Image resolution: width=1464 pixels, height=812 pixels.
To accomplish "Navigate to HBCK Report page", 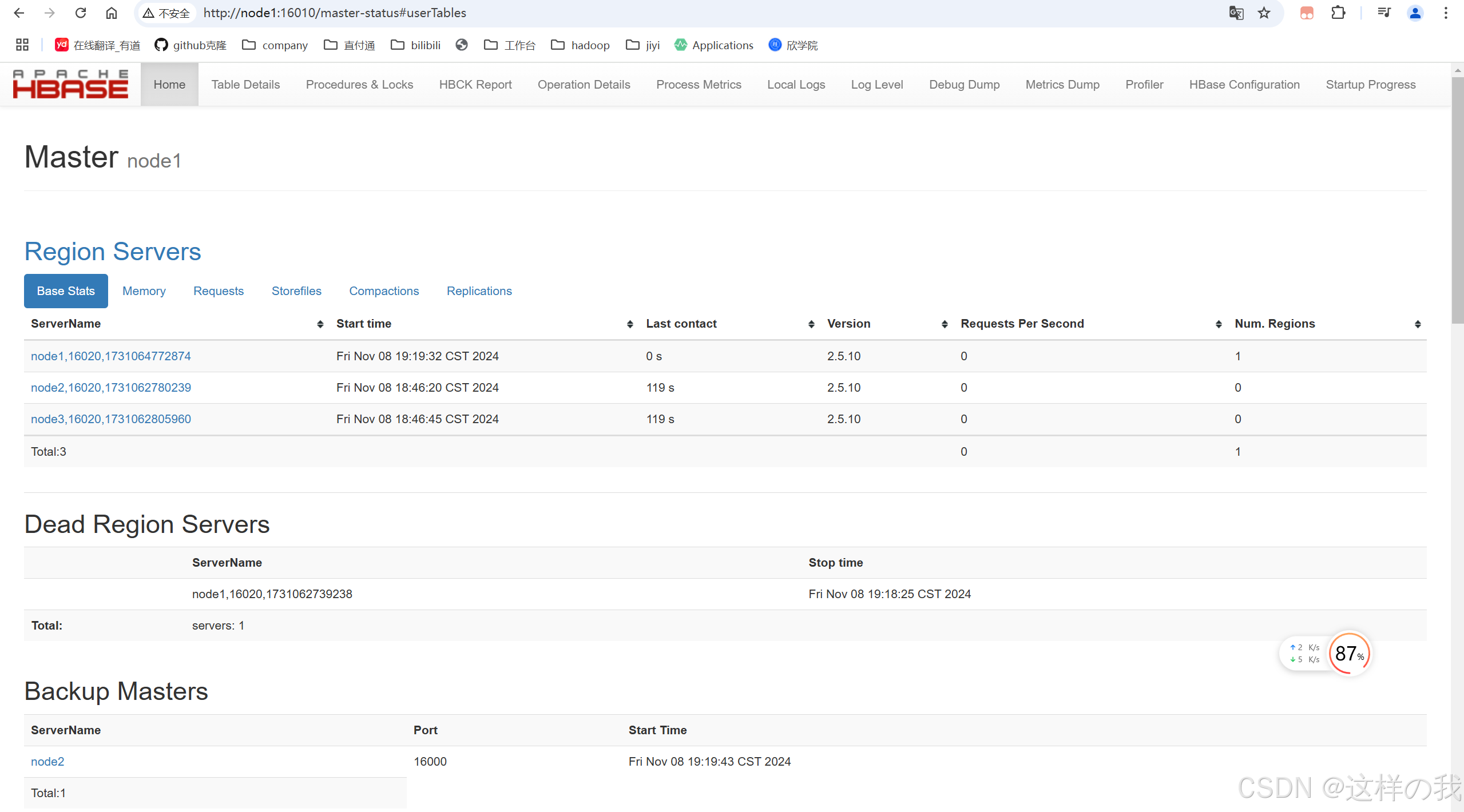I will click(475, 84).
